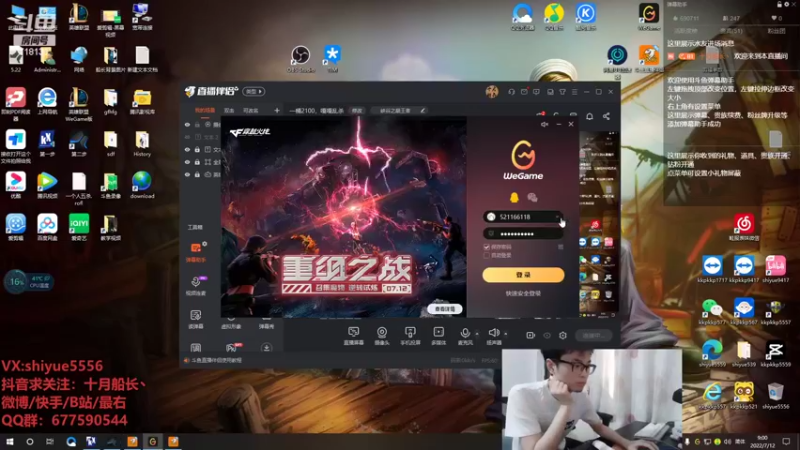Click the record video icon near settings
Viewport: 800px width, 450px height.
(x=531, y=335)
